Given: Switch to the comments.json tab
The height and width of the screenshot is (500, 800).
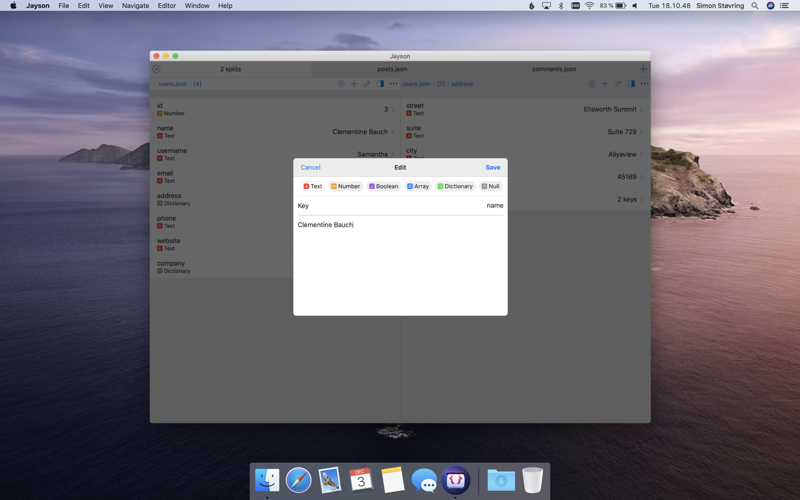Looking at the screenshot, I should (554, 69).
